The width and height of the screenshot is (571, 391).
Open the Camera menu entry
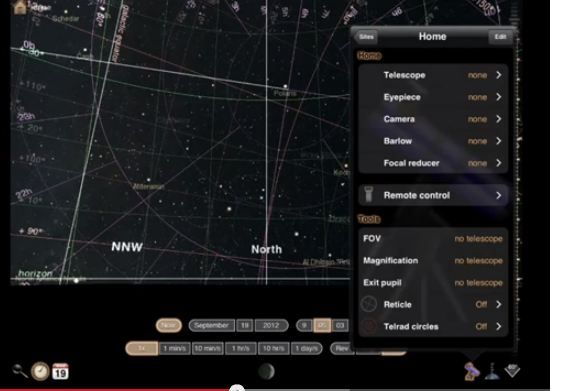(433, 119)
